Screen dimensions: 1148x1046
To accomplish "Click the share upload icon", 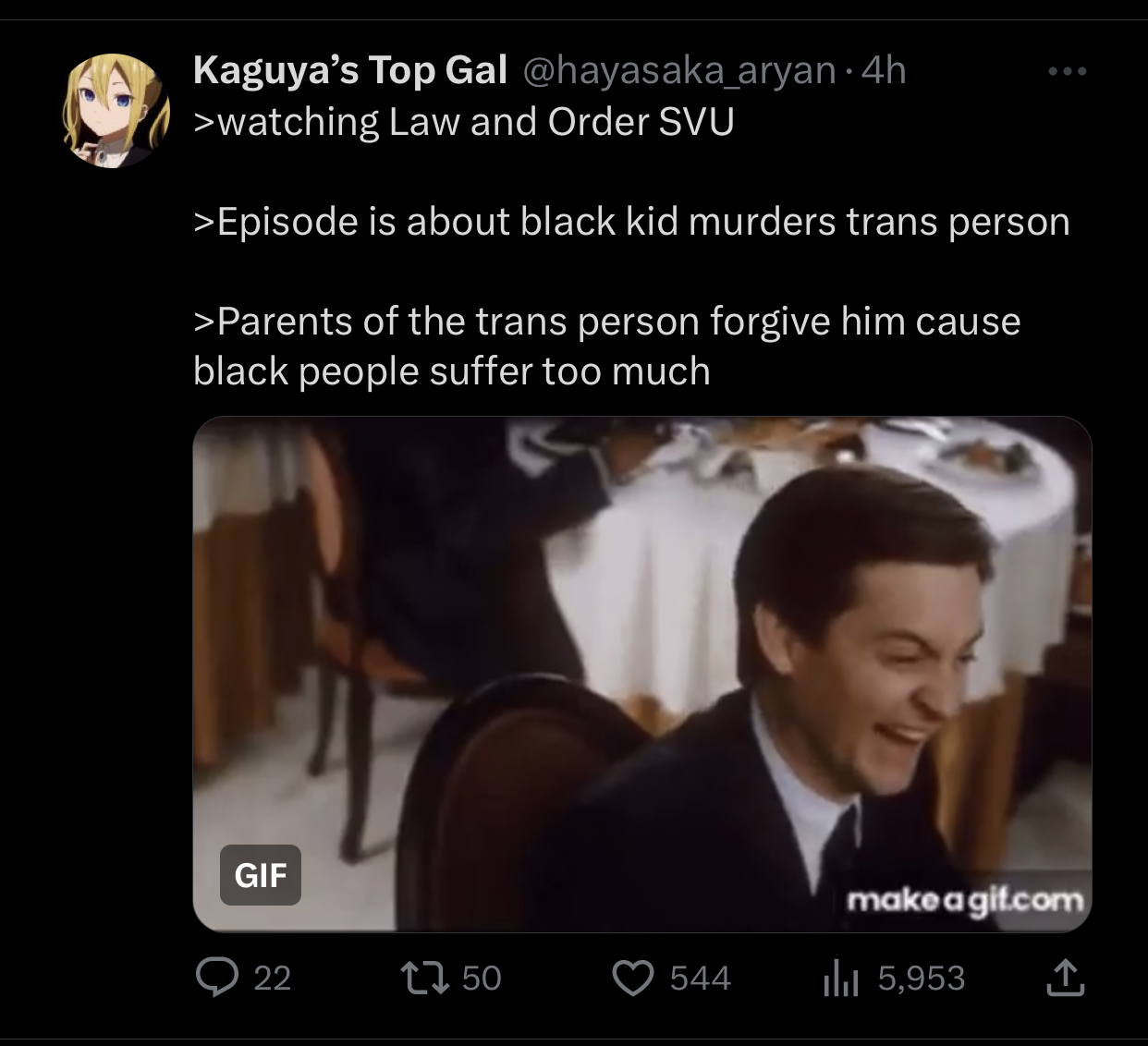I will pyautogui.click(x=1065, y=978).
